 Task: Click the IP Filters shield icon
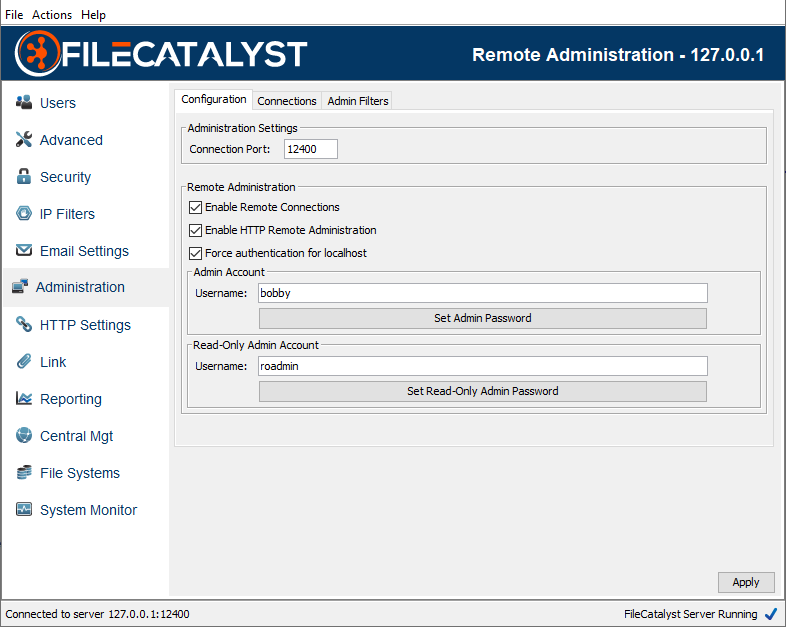[x=24, y=214]
